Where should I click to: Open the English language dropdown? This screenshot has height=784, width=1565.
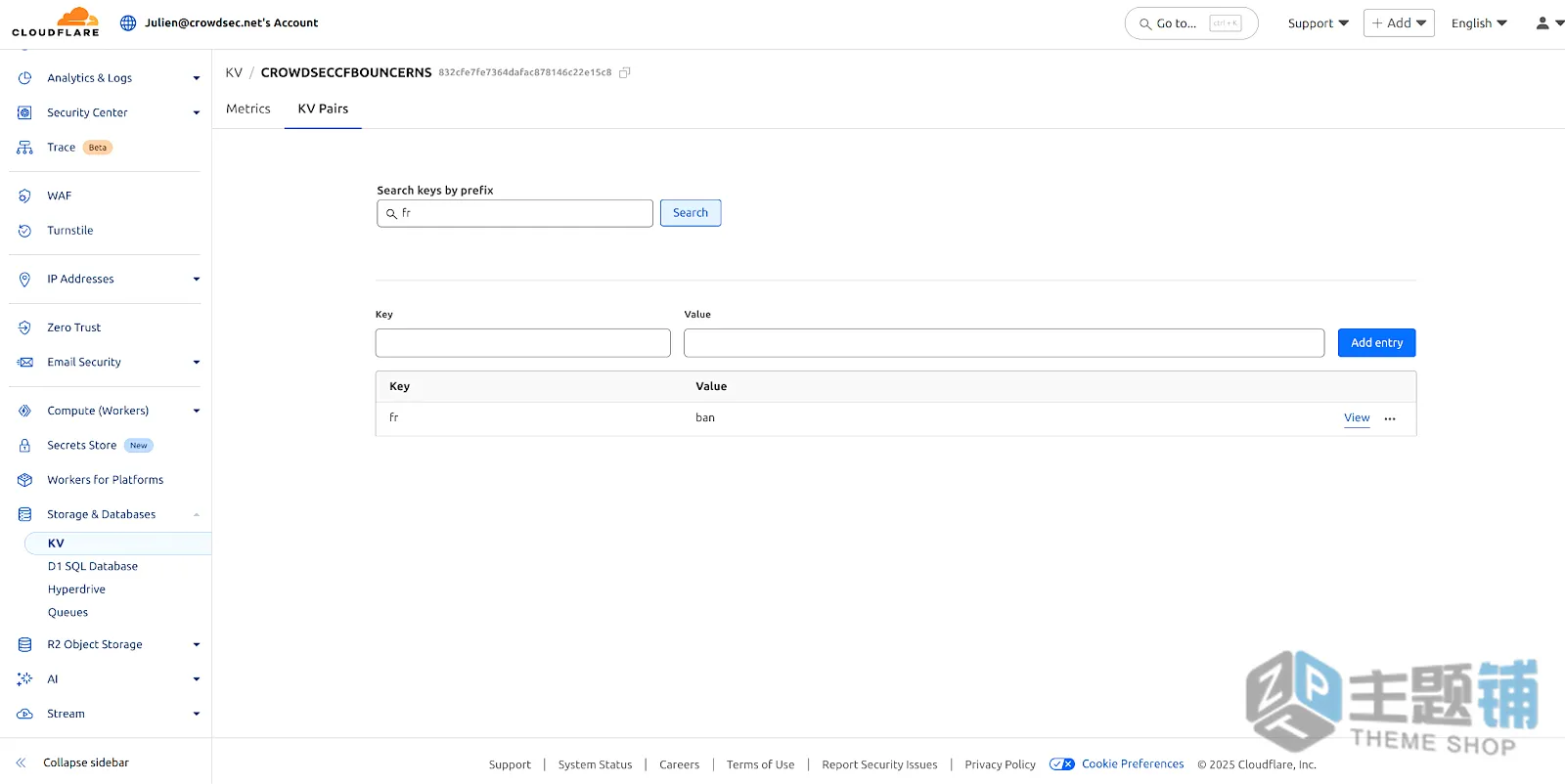pyautogui.click(x=1479, y=23)
